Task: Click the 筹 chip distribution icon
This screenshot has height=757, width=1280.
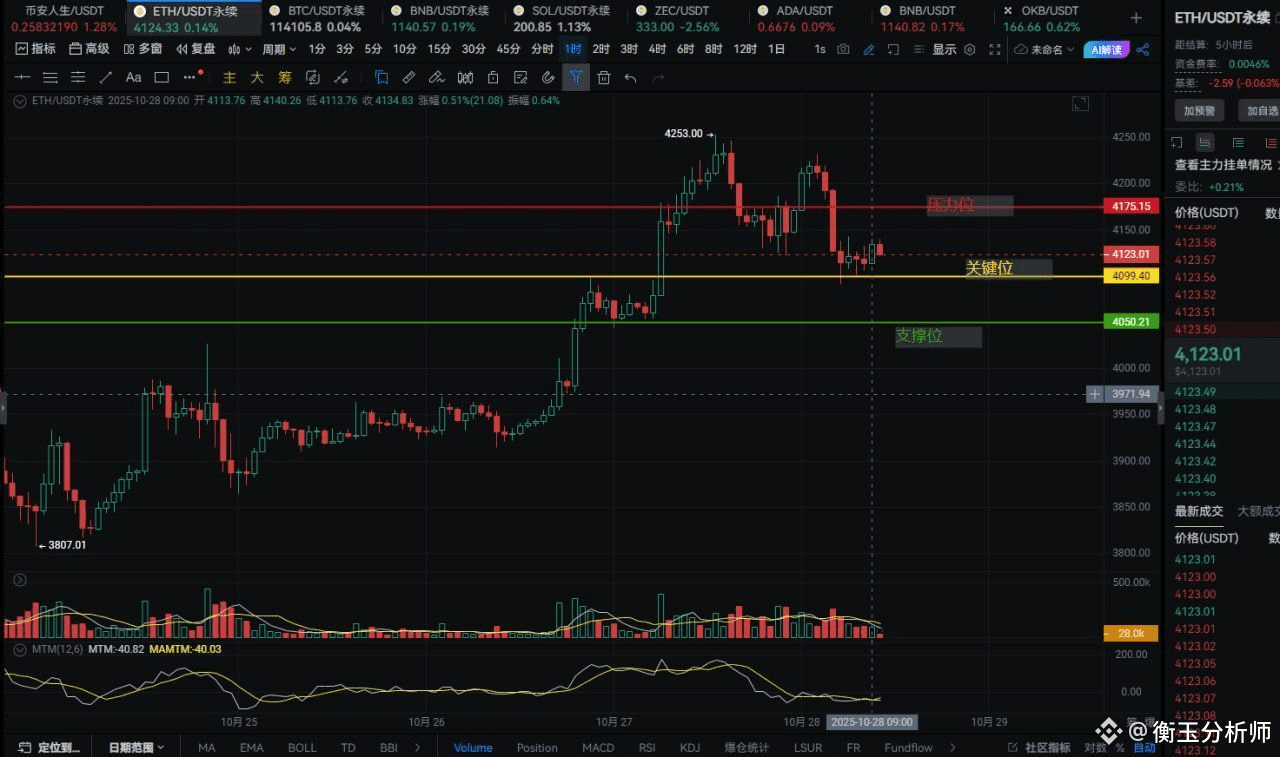Action: click(285, 77)
